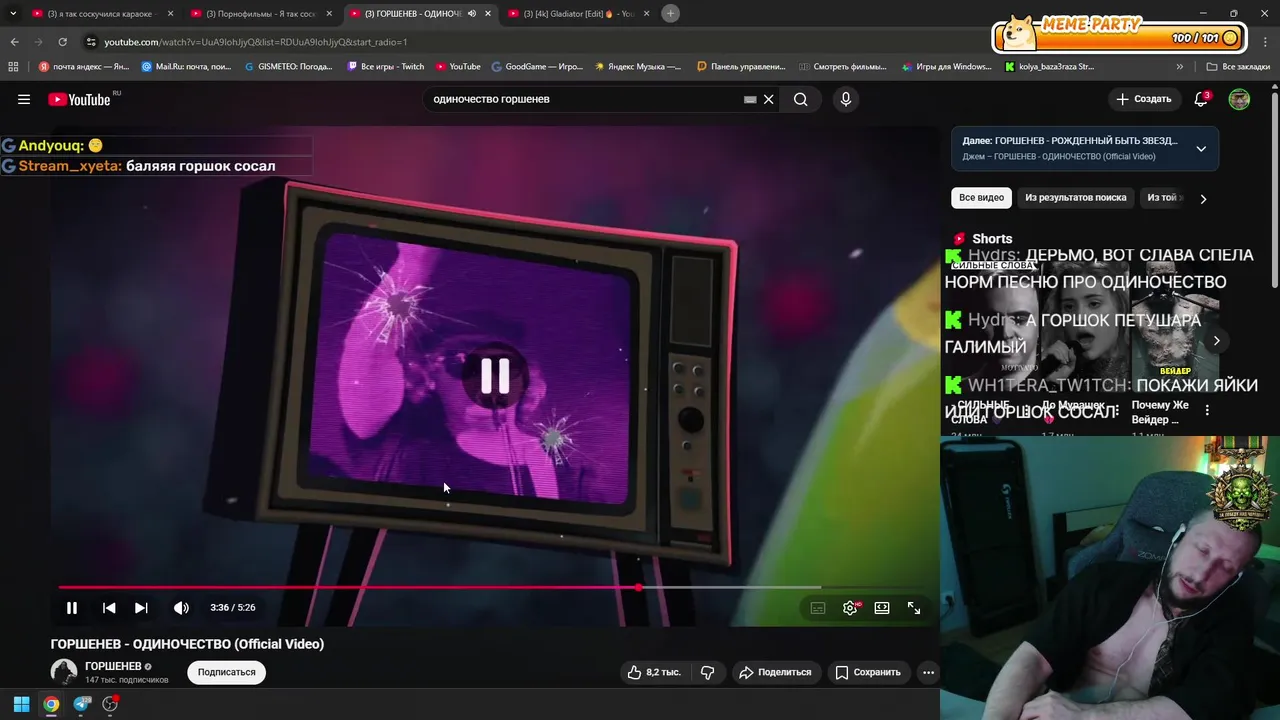The image size is (1280, 720).
Task: Close the ГОРШЕНЕВ - ОДИНОЧЕСТВО browser tab
Action: pos(488,14)
